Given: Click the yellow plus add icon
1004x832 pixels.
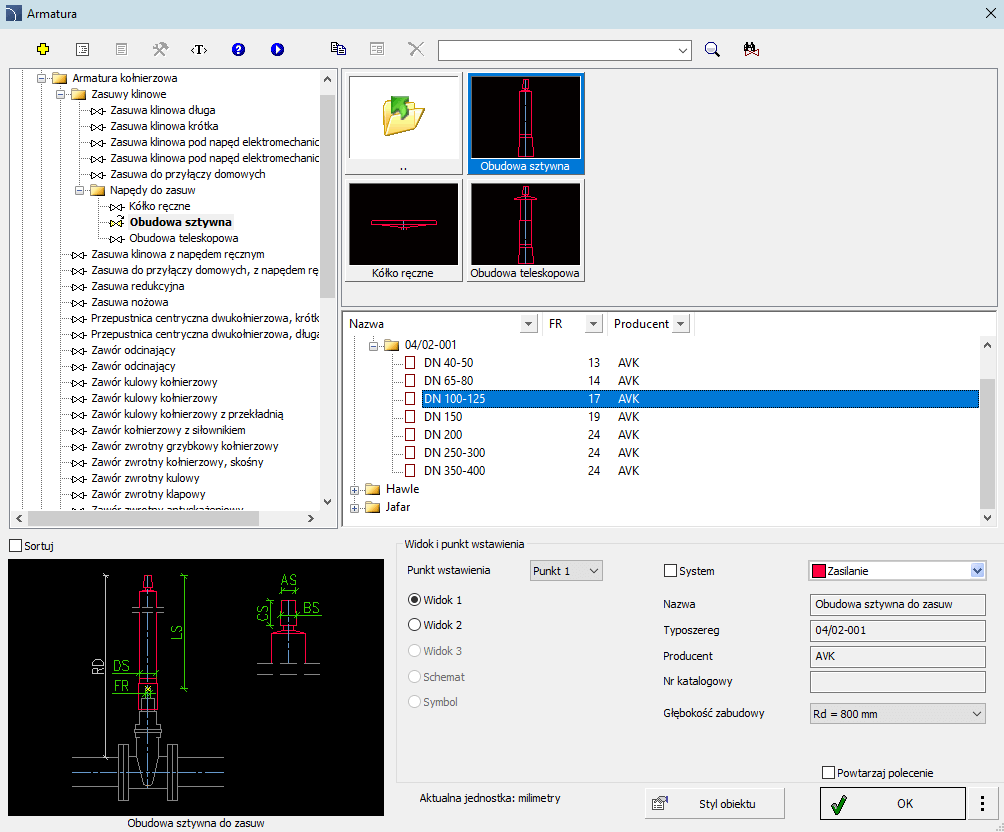Looking at the screenshot, I should tap(43, 49).
